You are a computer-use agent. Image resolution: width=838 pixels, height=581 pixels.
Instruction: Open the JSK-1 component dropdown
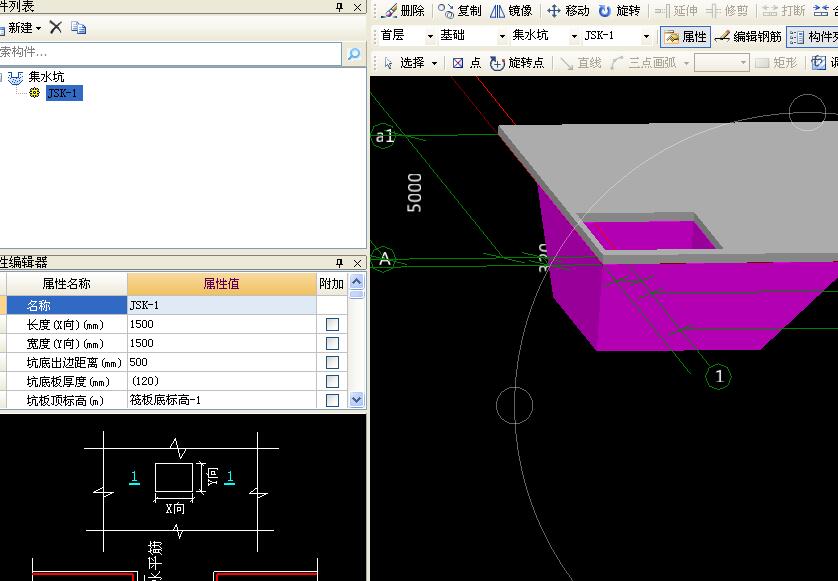pyautogui.click(x=646, y=36)
